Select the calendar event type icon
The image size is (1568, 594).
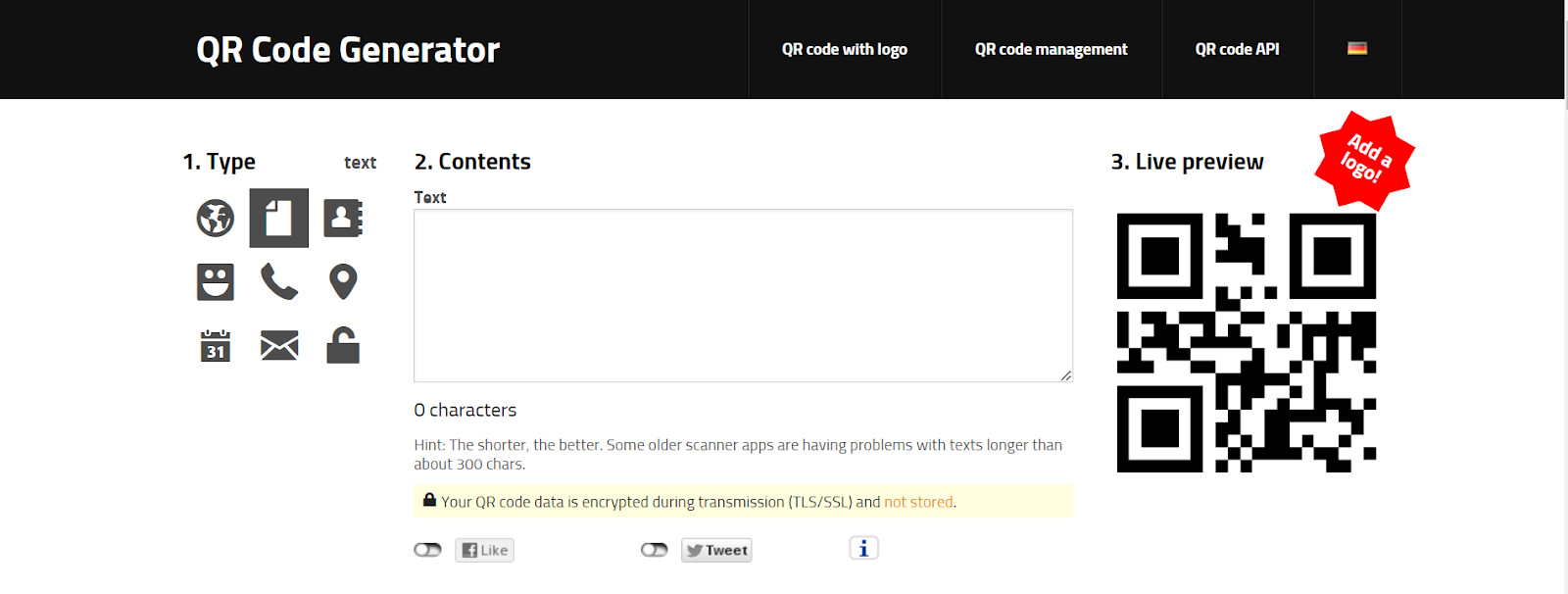click(216, 346)
